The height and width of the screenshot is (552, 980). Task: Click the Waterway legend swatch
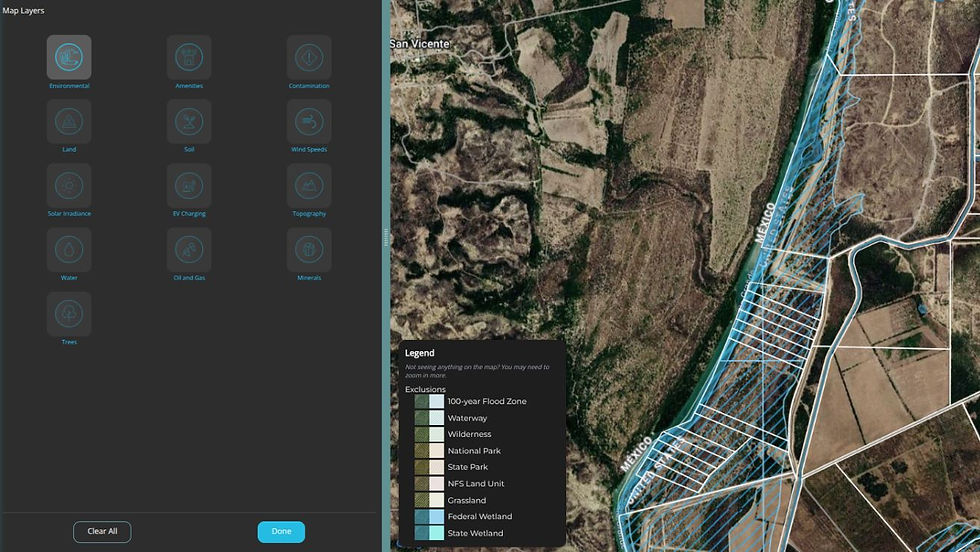tap(429, 418)
